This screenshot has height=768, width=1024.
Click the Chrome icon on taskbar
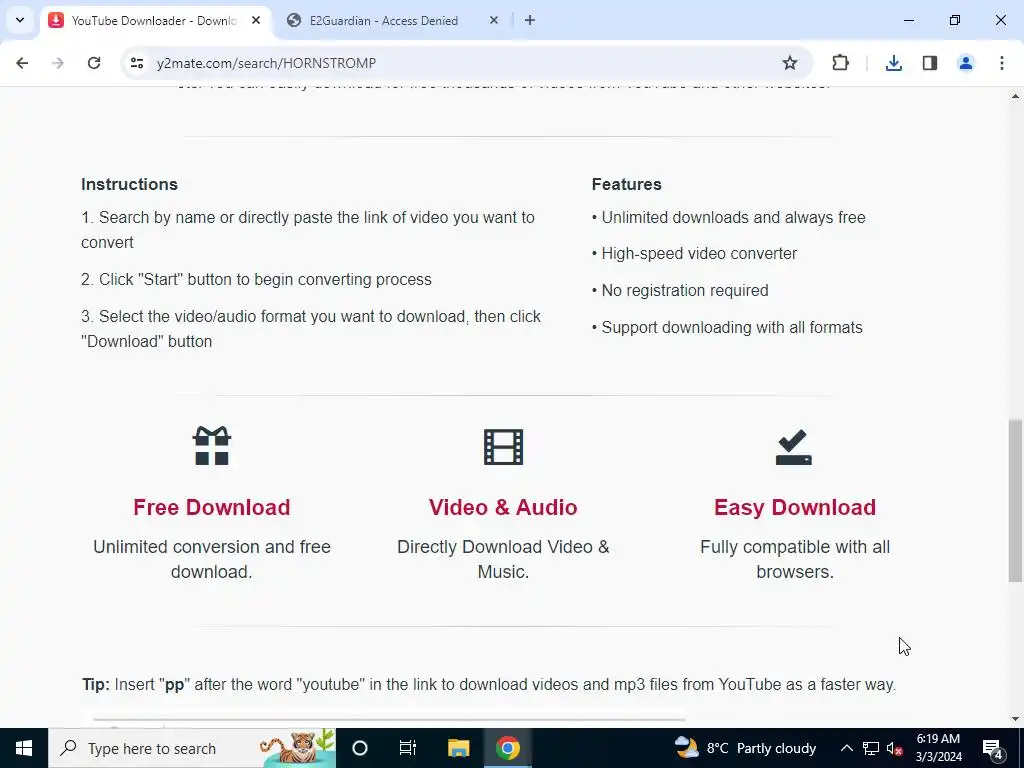coord(507,748)
